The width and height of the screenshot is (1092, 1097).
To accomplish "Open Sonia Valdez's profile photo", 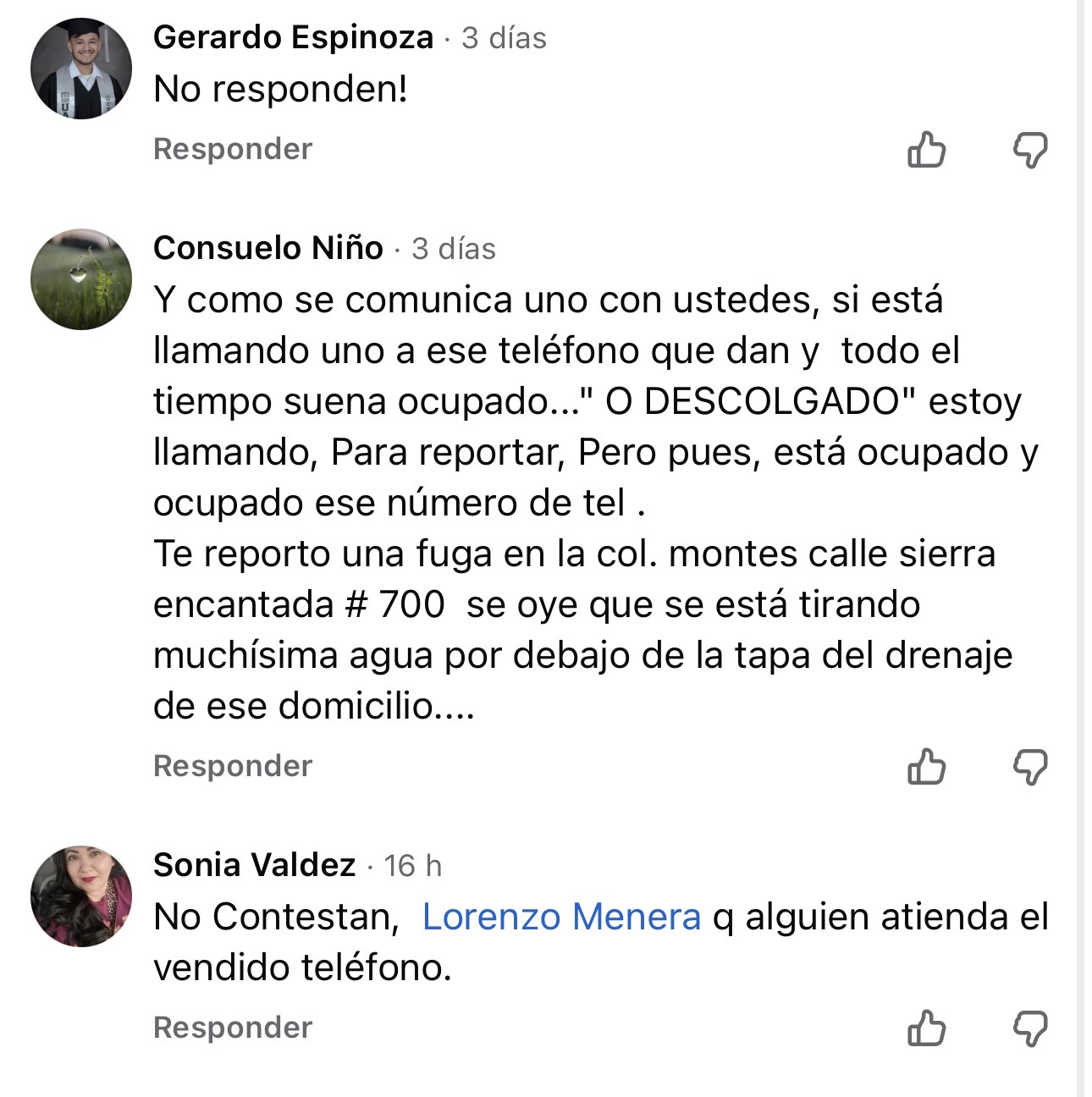I will [x=81, y=896].
